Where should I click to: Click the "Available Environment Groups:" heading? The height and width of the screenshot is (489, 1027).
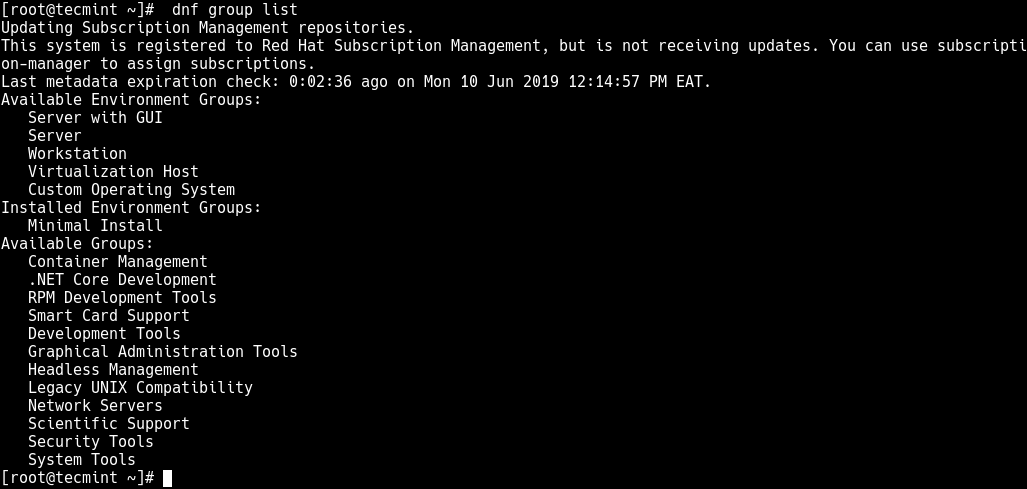(x=131, y=100)
